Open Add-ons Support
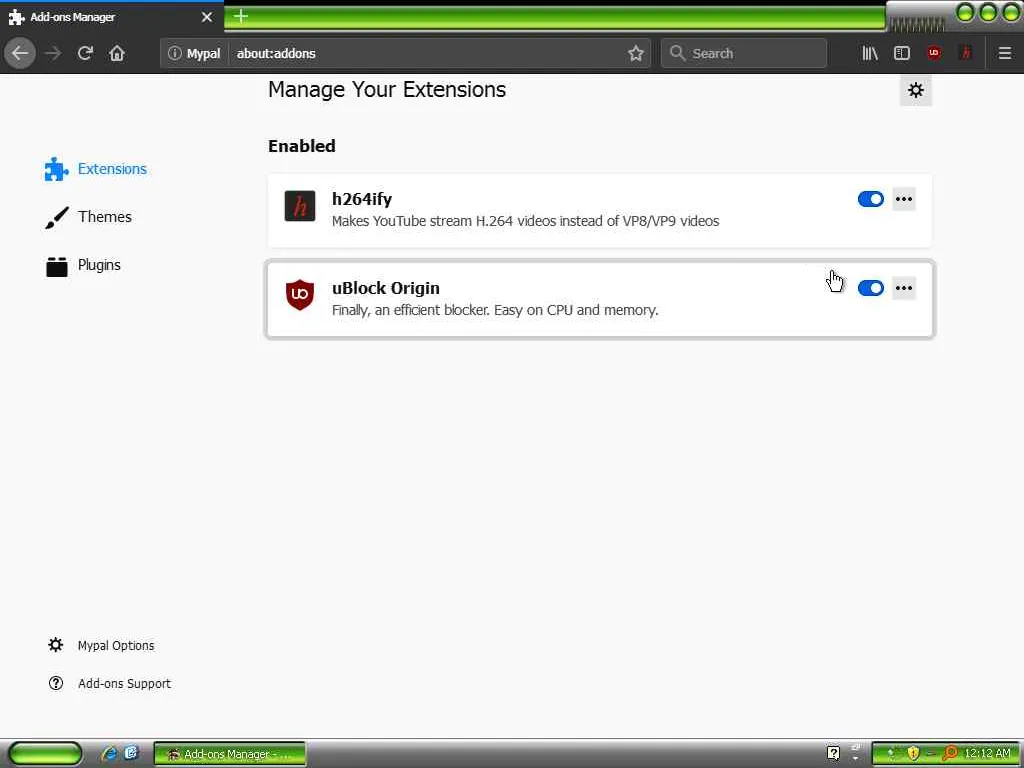This screenshot has height=768, width=1024. (109, 683)
